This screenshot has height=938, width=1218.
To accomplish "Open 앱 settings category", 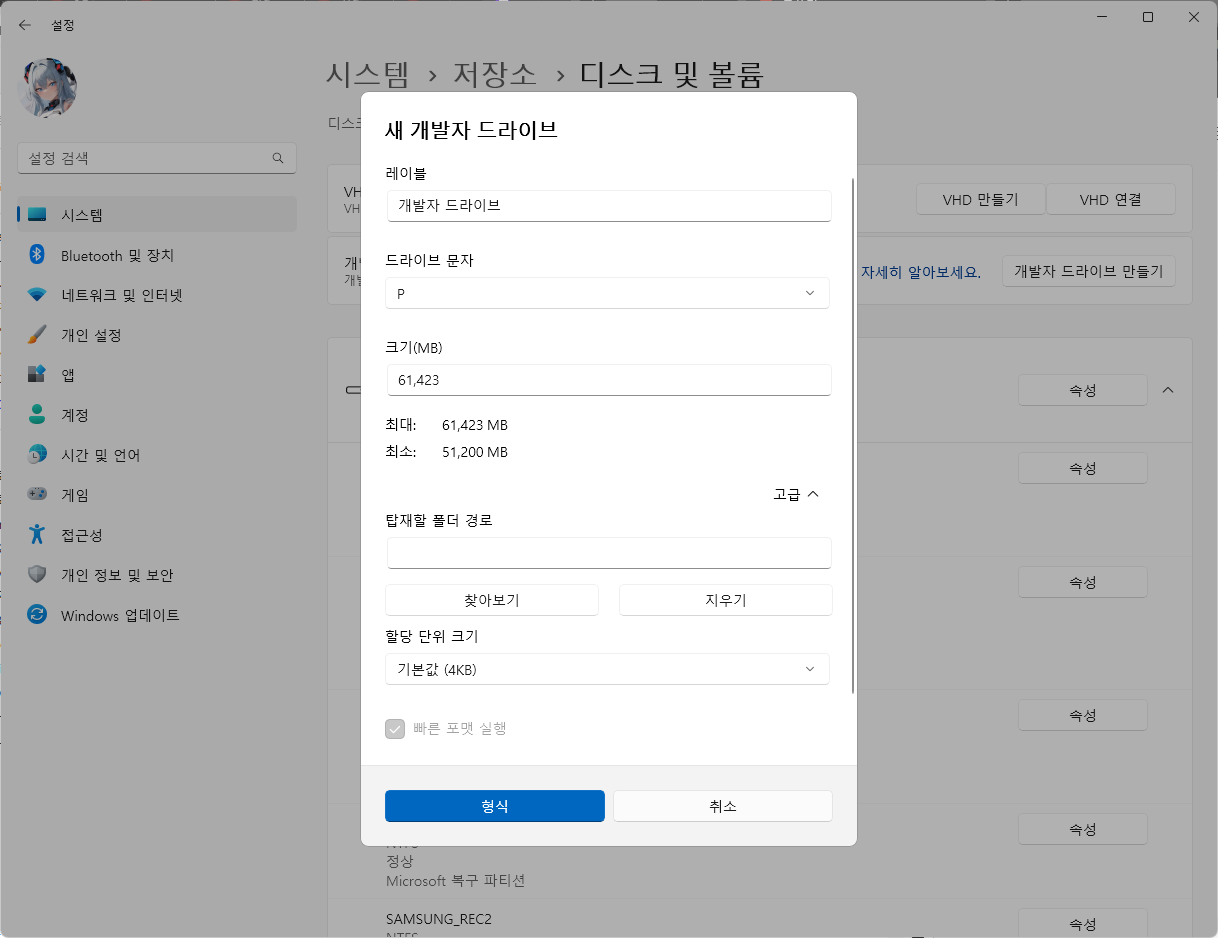I will 157,375.
